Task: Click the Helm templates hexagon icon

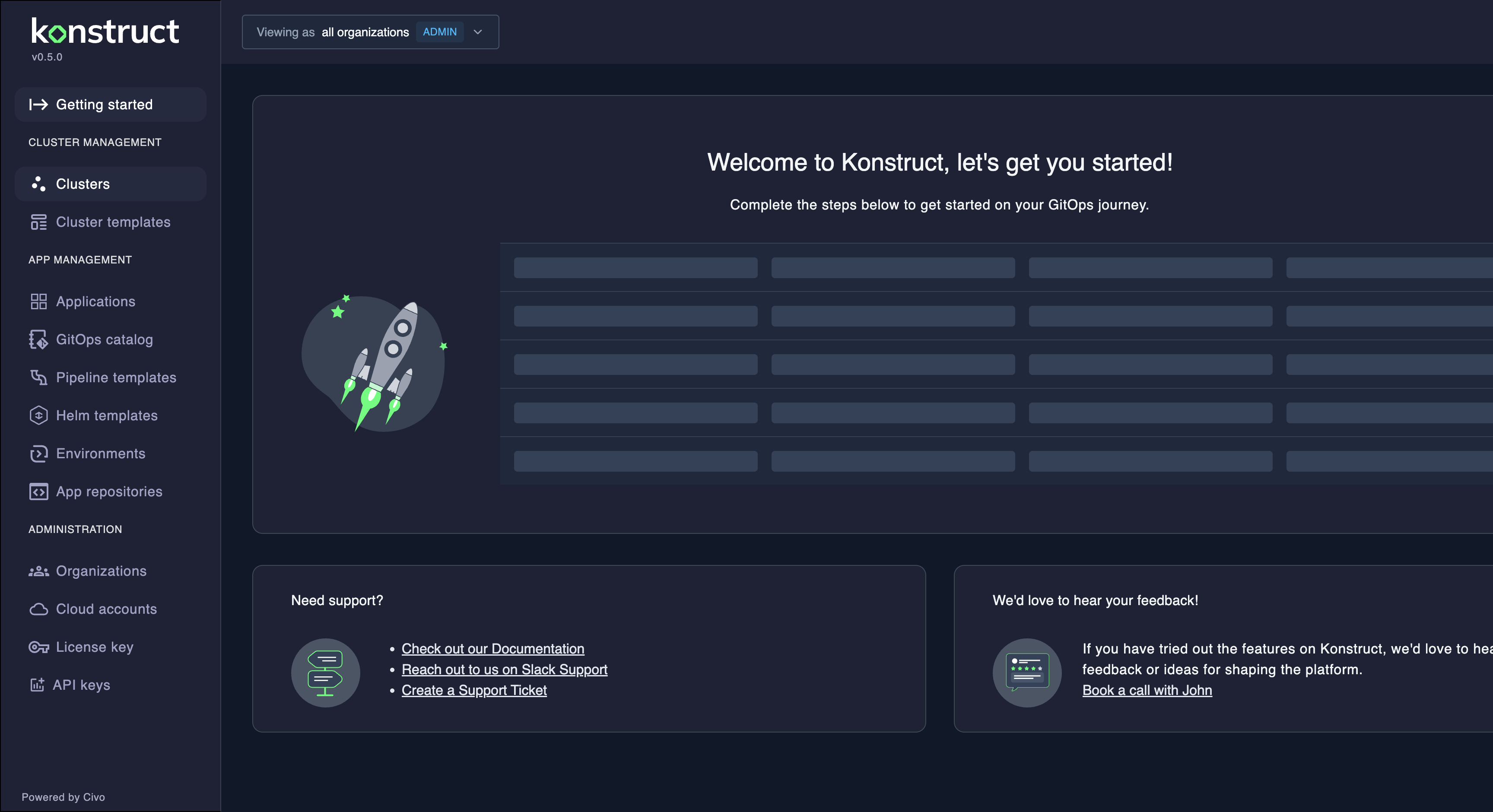Action: click(x=38, y=416)
